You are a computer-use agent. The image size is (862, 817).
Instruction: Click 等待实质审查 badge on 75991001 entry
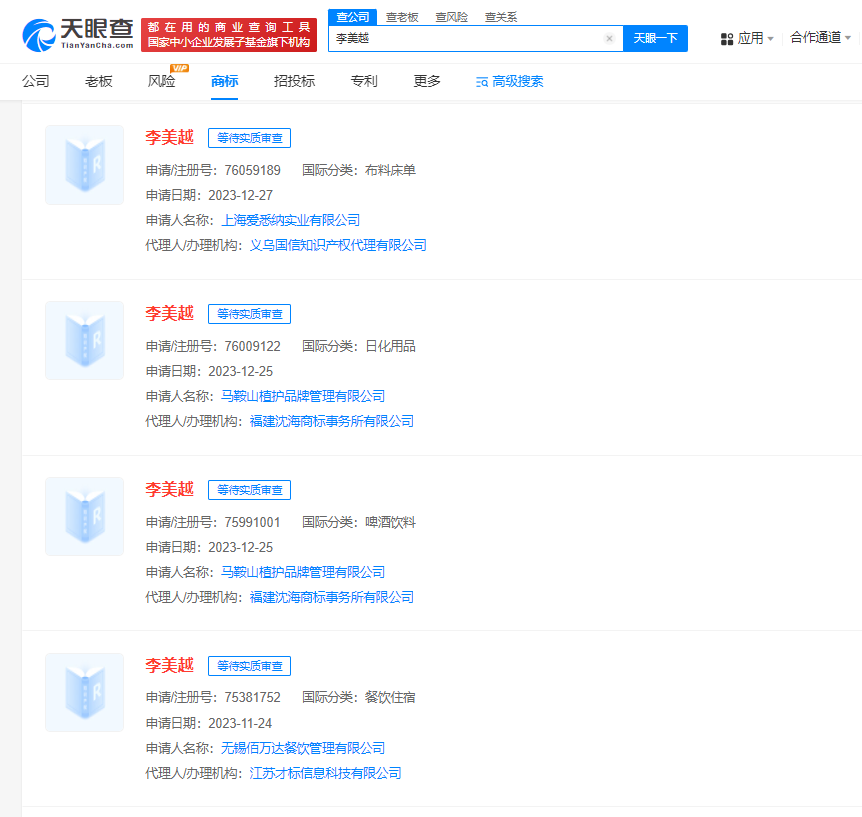tap(250, 490)
